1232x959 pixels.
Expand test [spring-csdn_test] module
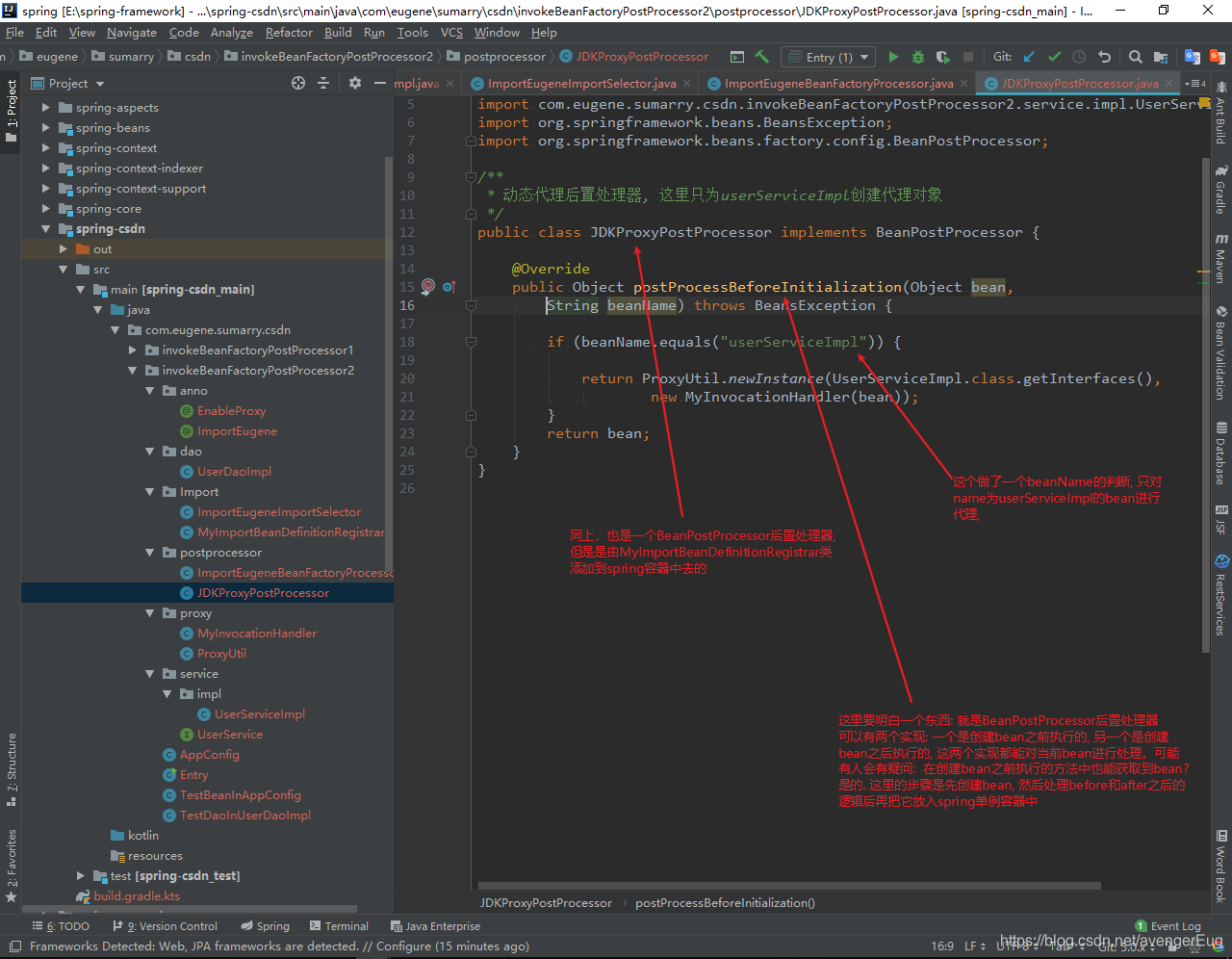[x=80, y=876]
